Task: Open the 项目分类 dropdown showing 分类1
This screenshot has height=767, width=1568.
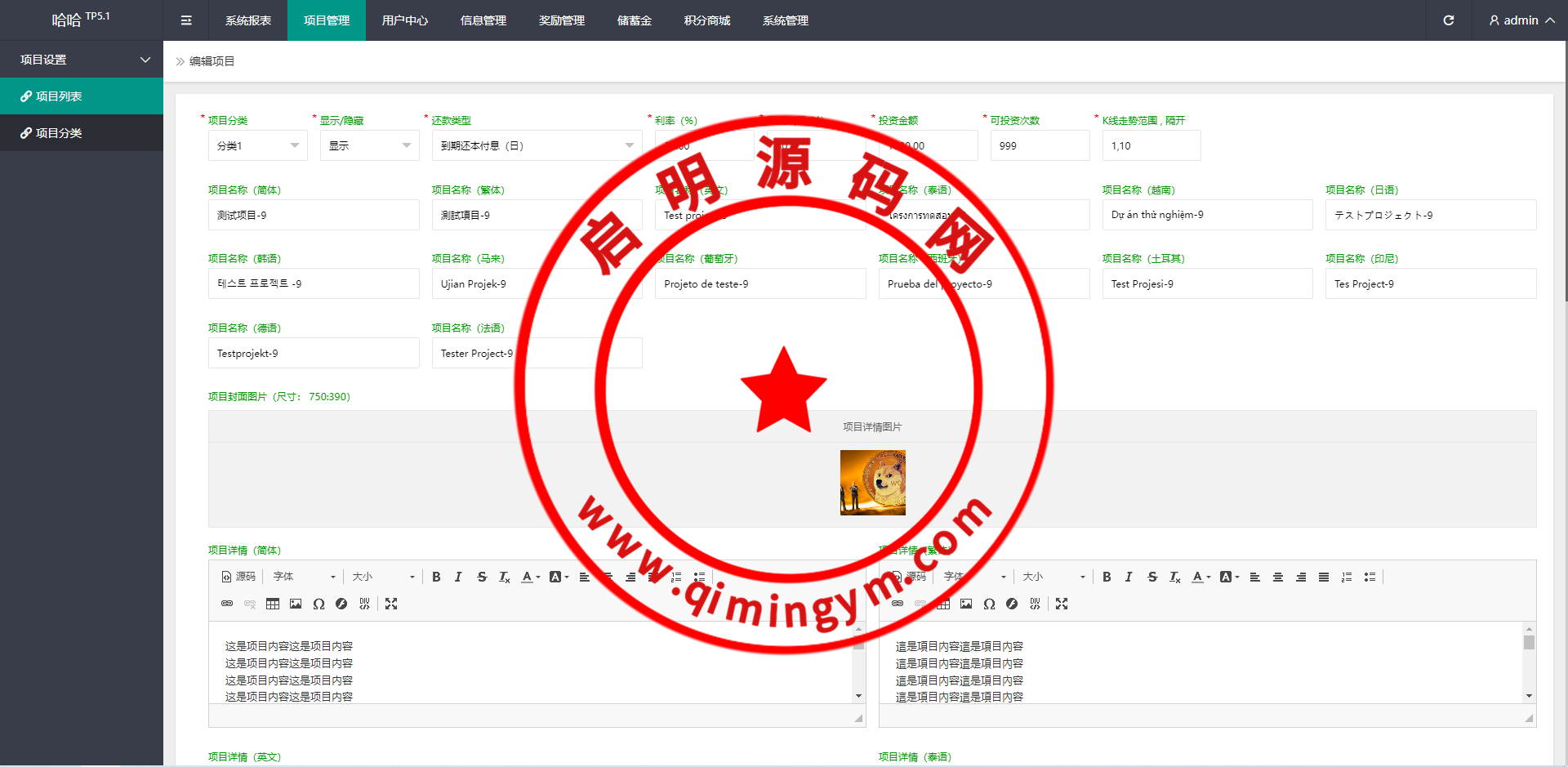Action: click(257, 145)
